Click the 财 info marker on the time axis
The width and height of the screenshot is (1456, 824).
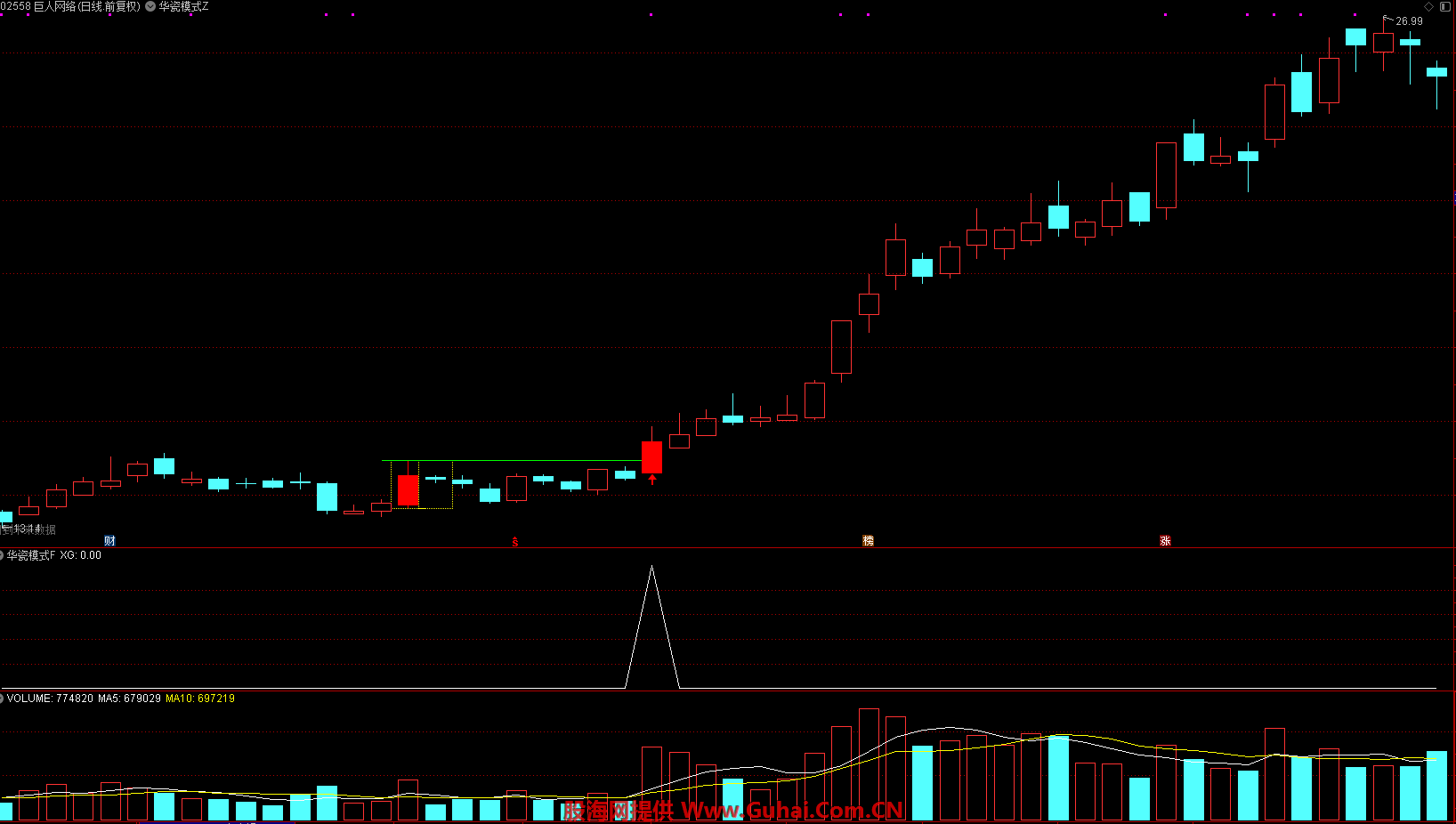[109, 541]
